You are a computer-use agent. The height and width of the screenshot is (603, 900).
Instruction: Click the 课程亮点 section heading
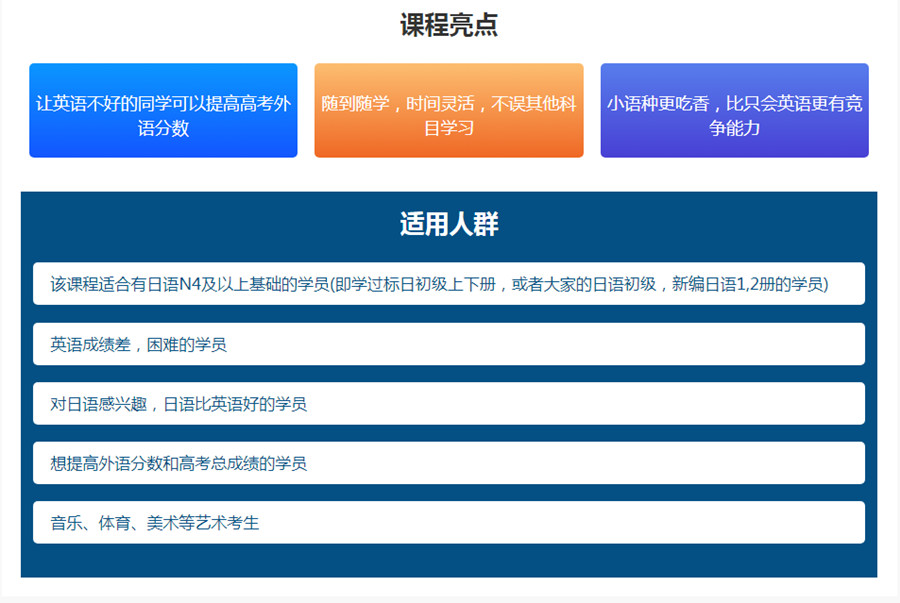(x=449, y=26)
